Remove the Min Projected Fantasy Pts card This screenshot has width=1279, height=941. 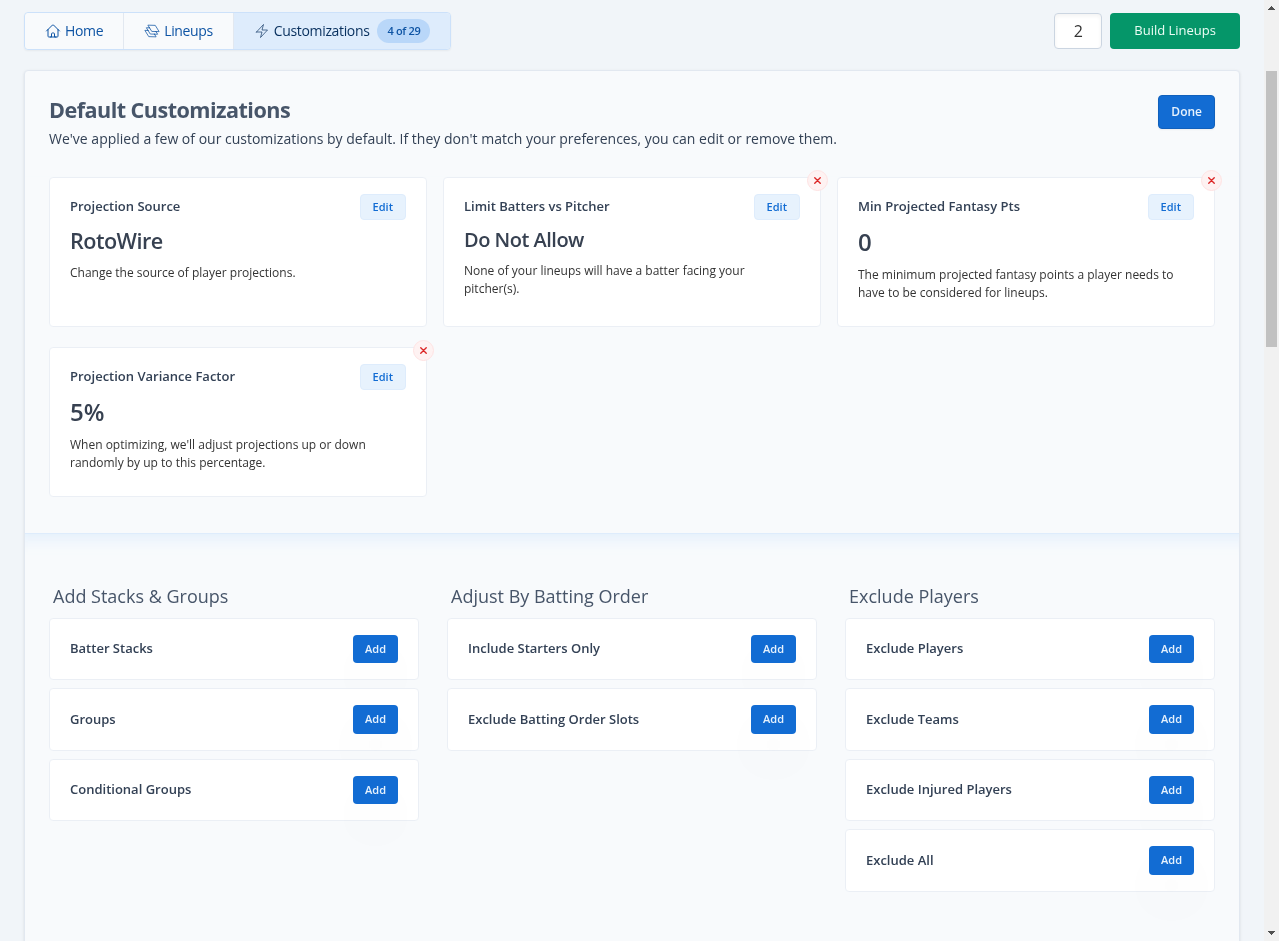[1211, 181]
